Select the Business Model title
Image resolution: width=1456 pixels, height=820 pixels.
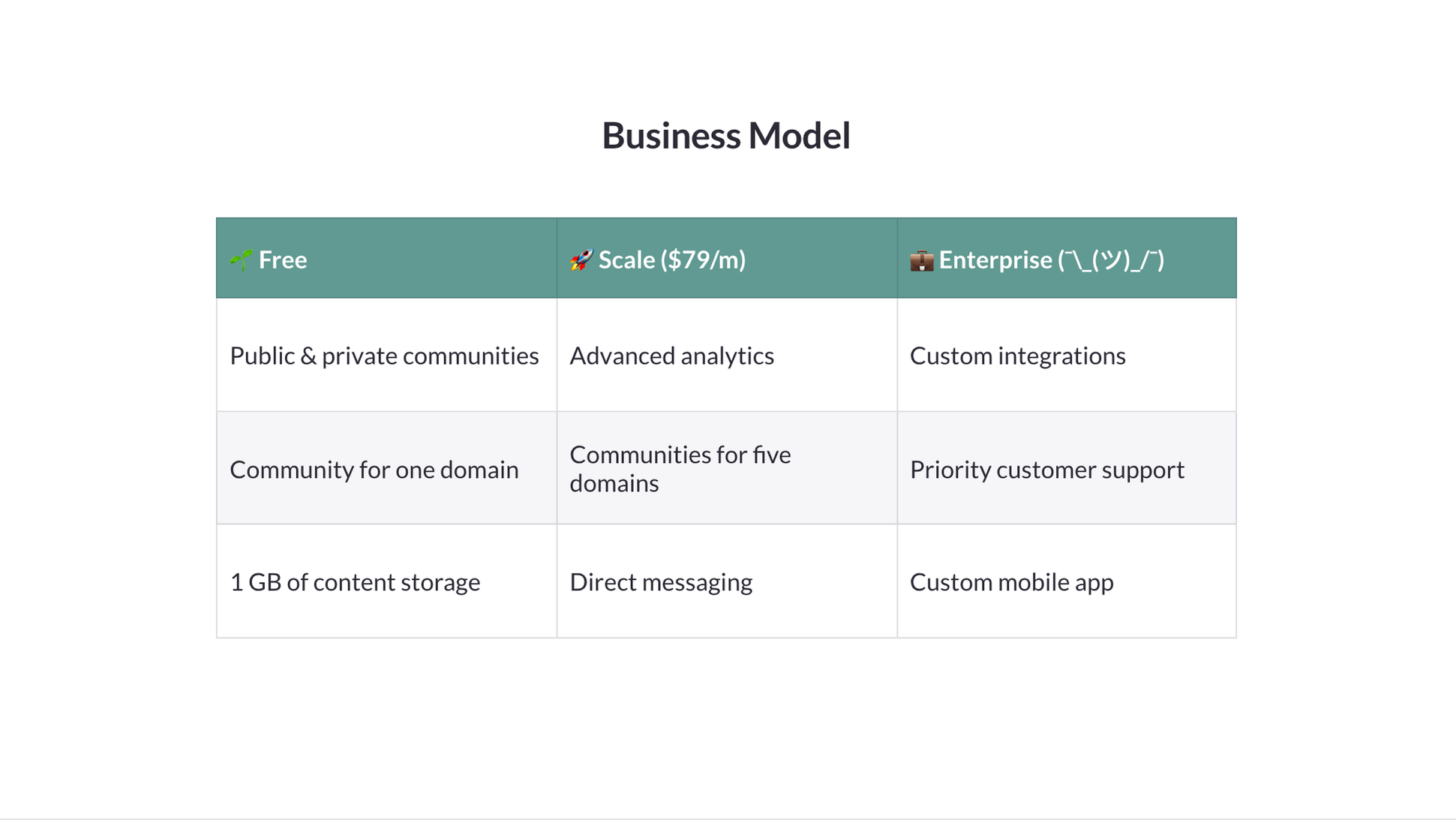(x=726, y=136)
